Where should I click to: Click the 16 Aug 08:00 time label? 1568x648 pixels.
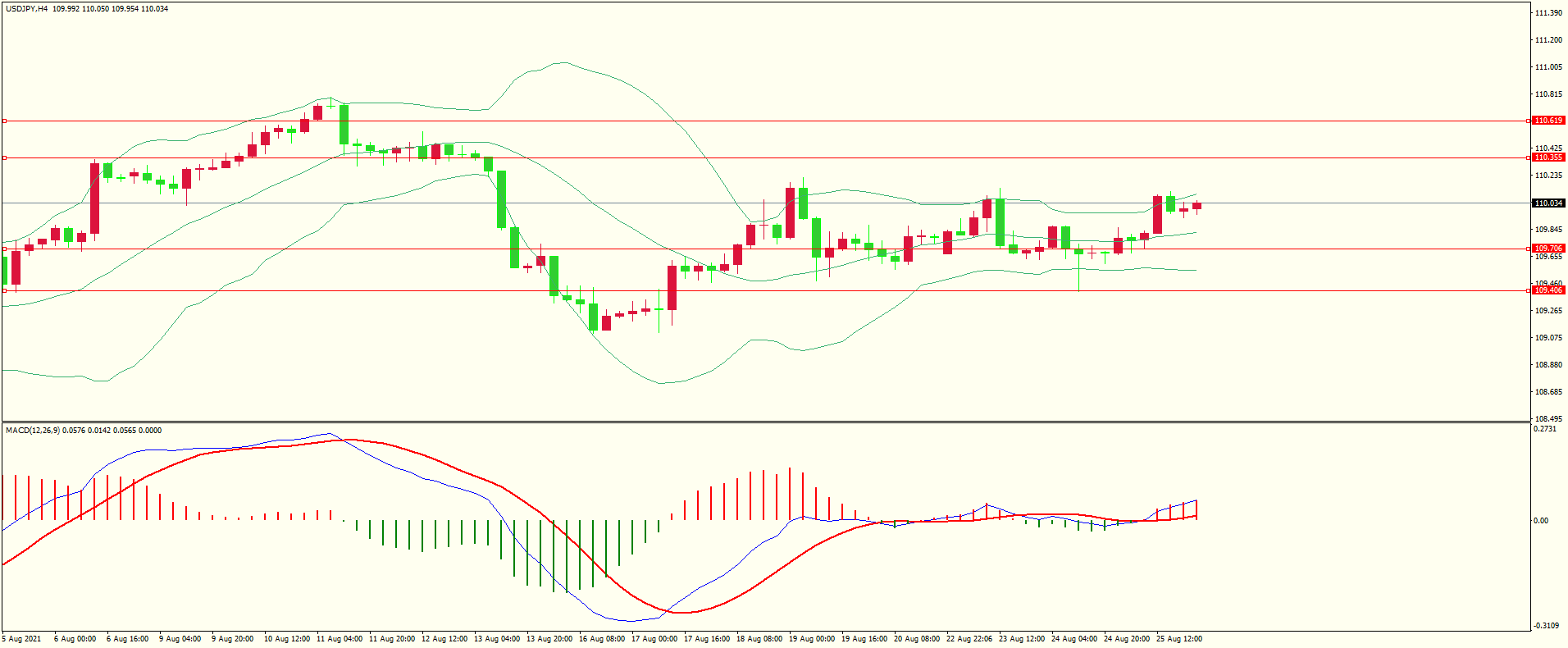tap(601, 639)
